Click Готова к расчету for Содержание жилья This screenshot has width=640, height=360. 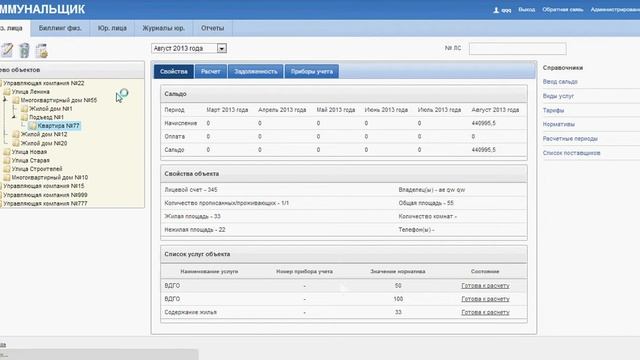click(x=485, y=312)
